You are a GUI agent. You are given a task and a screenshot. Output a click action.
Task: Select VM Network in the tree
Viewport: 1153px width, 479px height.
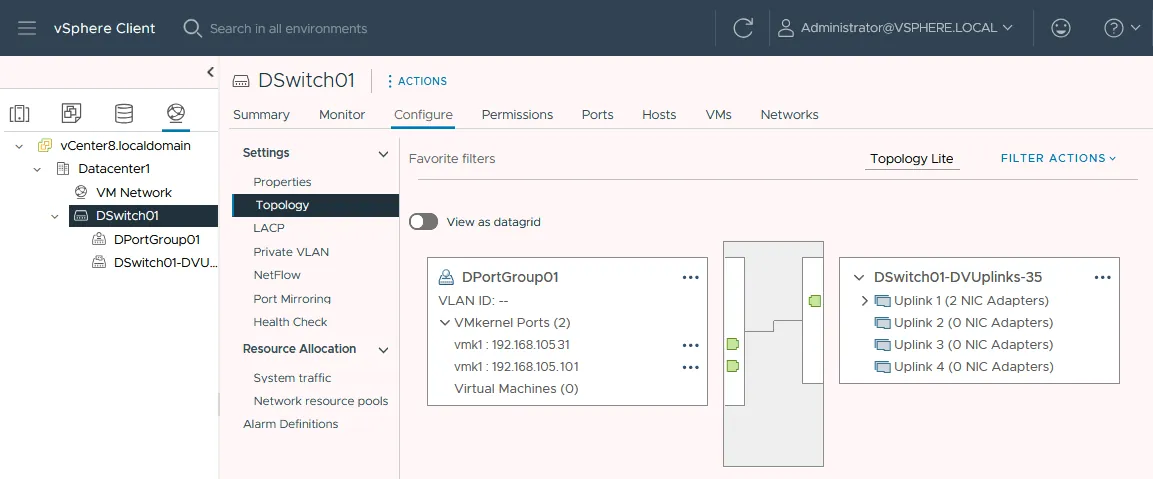pos(134,192)
